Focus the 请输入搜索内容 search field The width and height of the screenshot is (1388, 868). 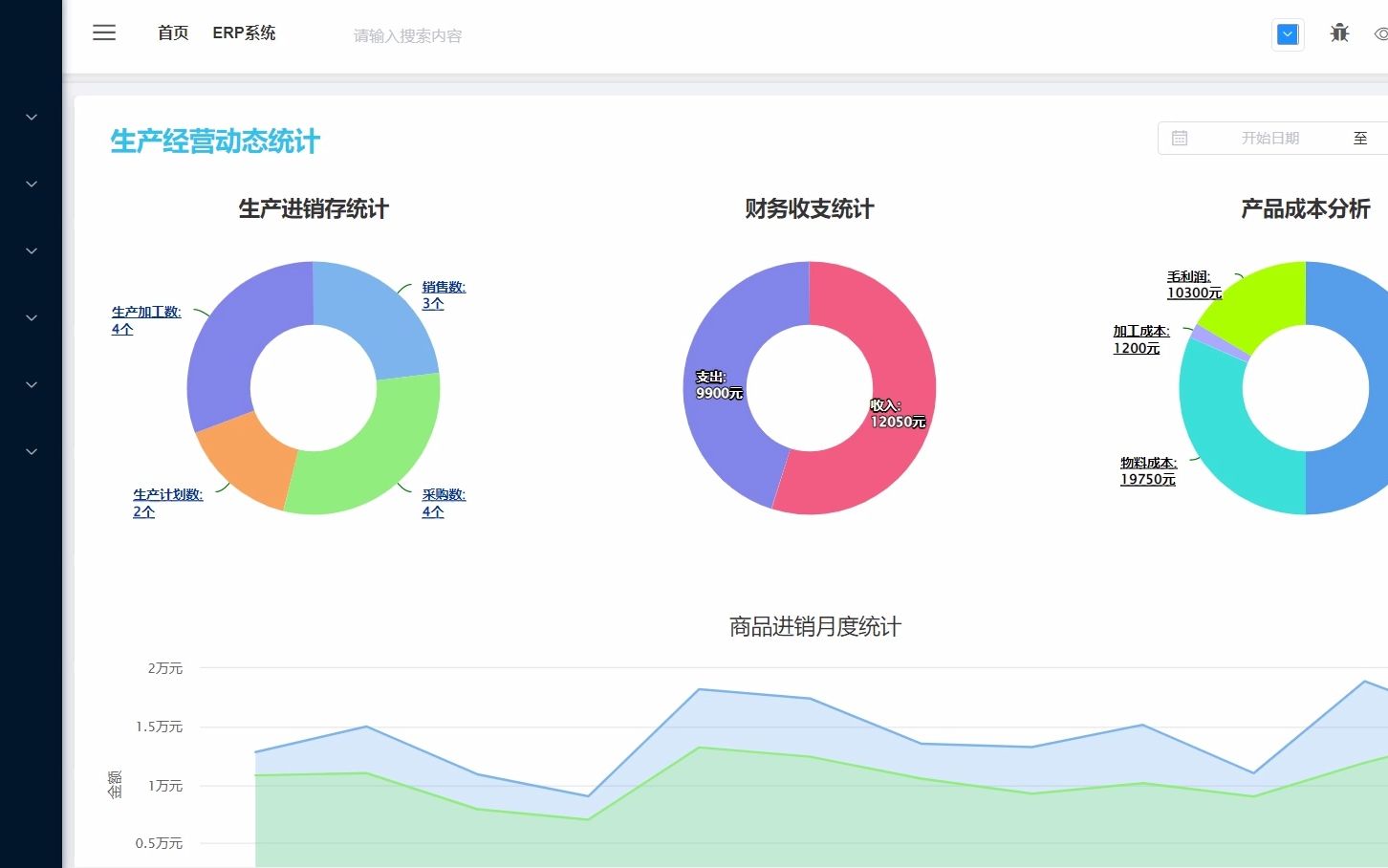pos(408,36)
